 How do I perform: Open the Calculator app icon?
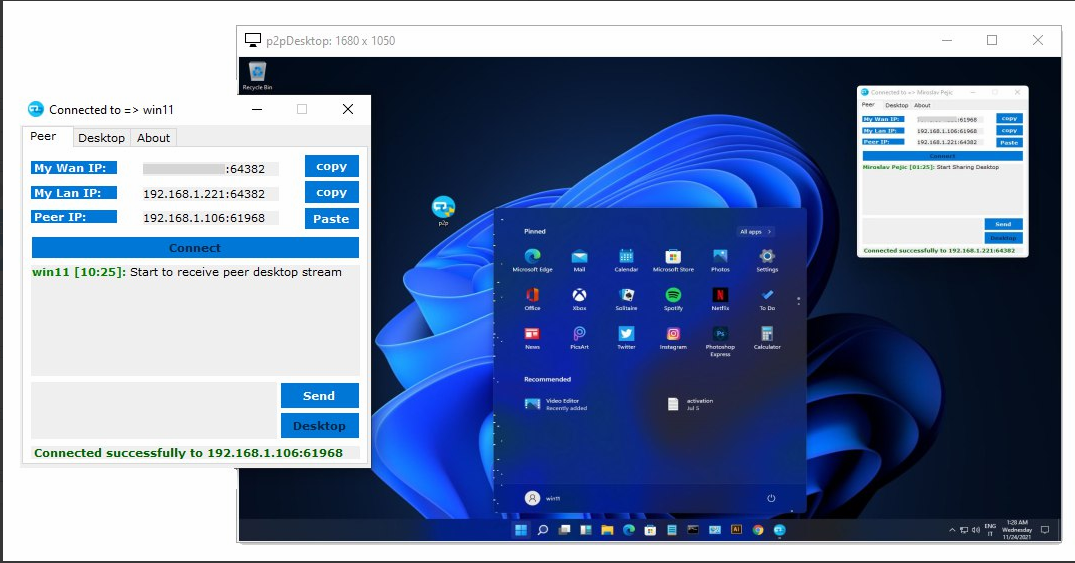coord(767,334)
